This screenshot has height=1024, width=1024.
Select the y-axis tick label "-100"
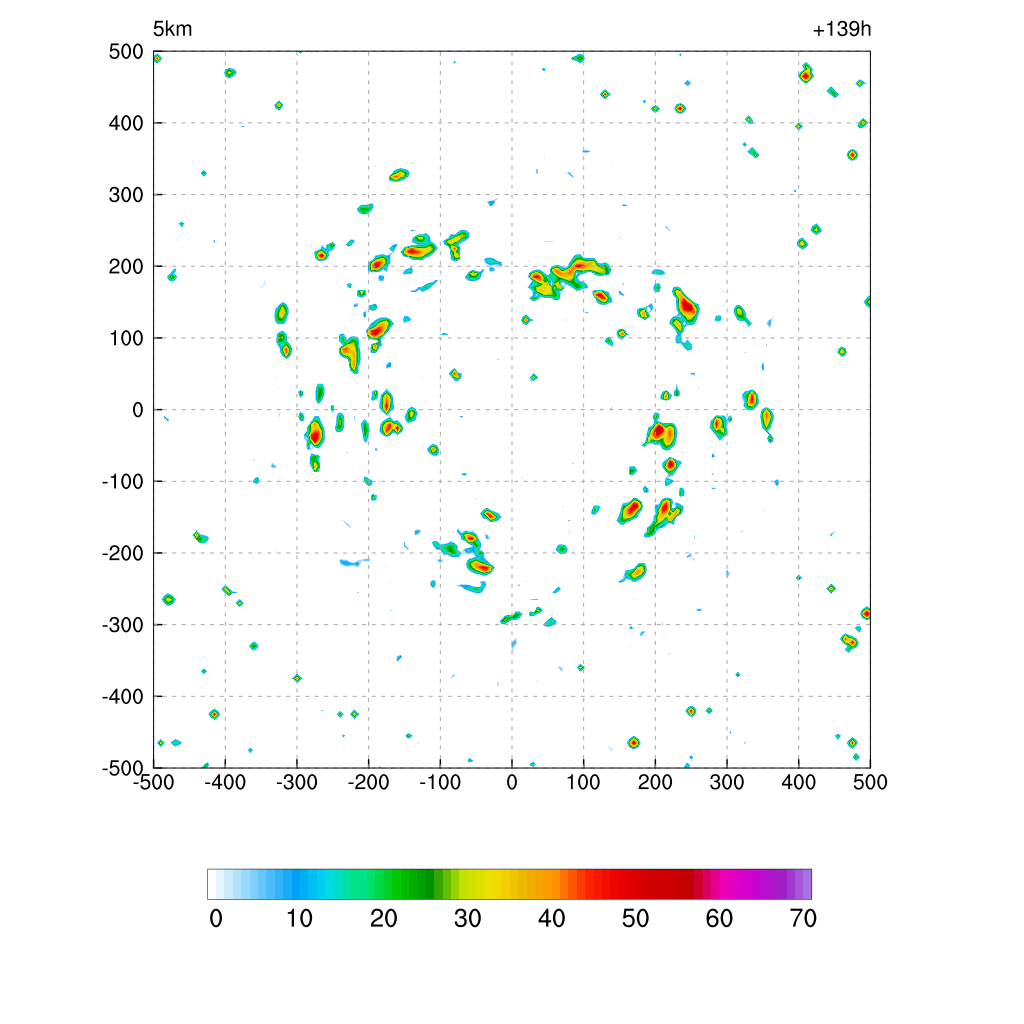(123, 482)
